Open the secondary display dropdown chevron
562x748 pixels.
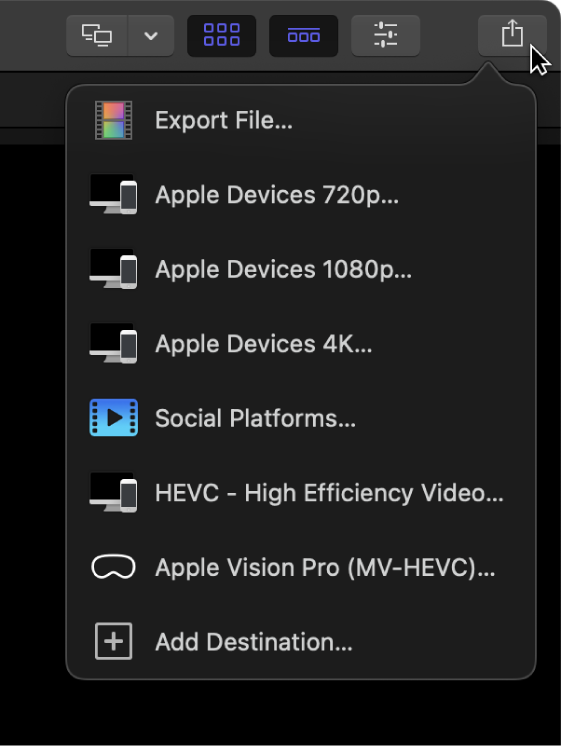point(151,35)
